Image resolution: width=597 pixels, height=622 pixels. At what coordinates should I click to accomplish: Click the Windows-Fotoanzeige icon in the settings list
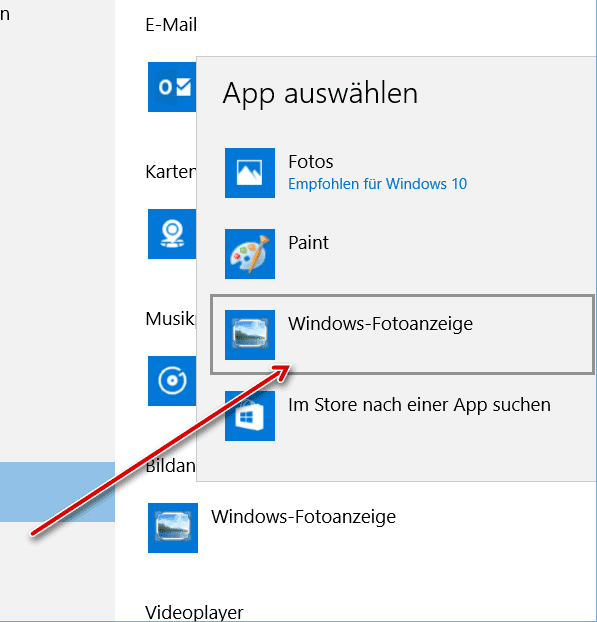coord(173,528)
